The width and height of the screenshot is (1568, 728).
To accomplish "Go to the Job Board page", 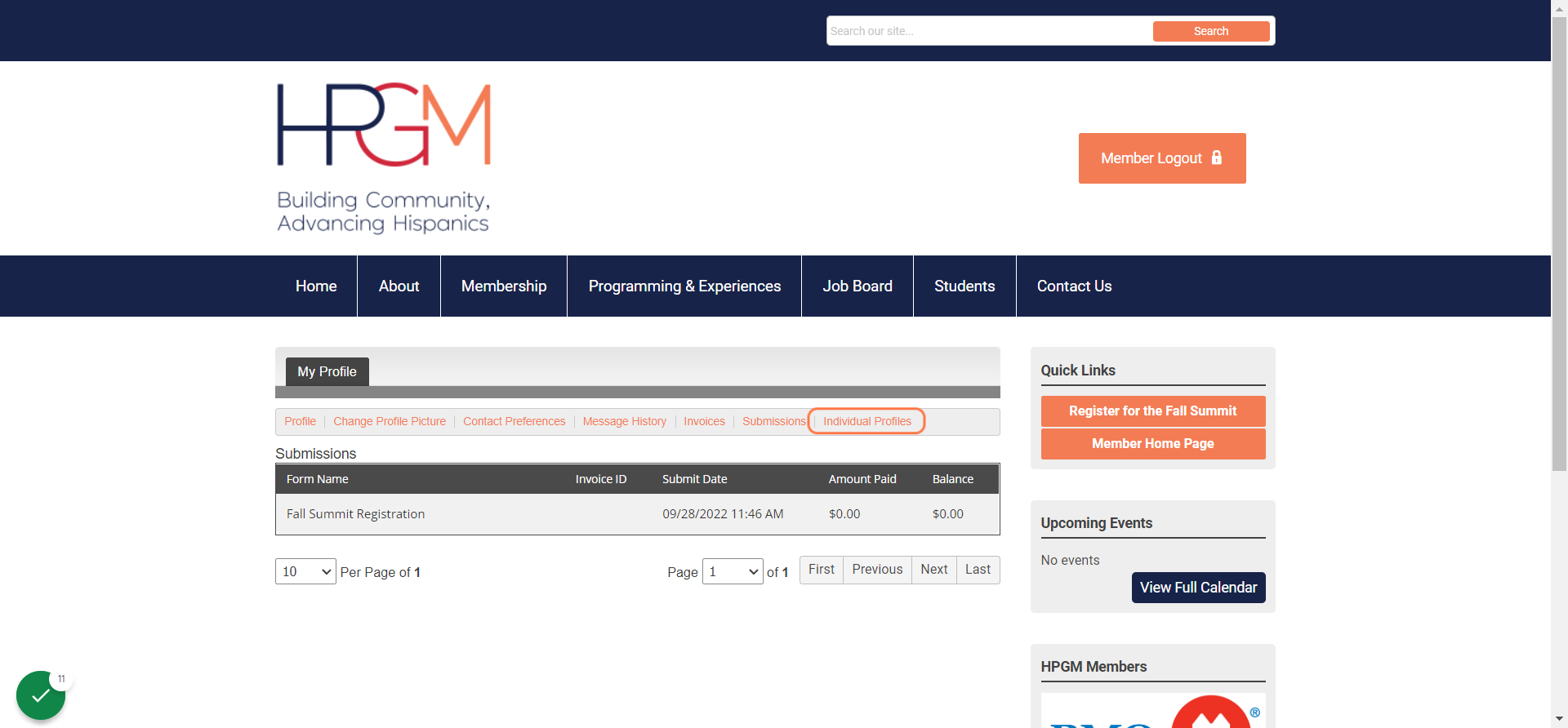I will (857, 286).
